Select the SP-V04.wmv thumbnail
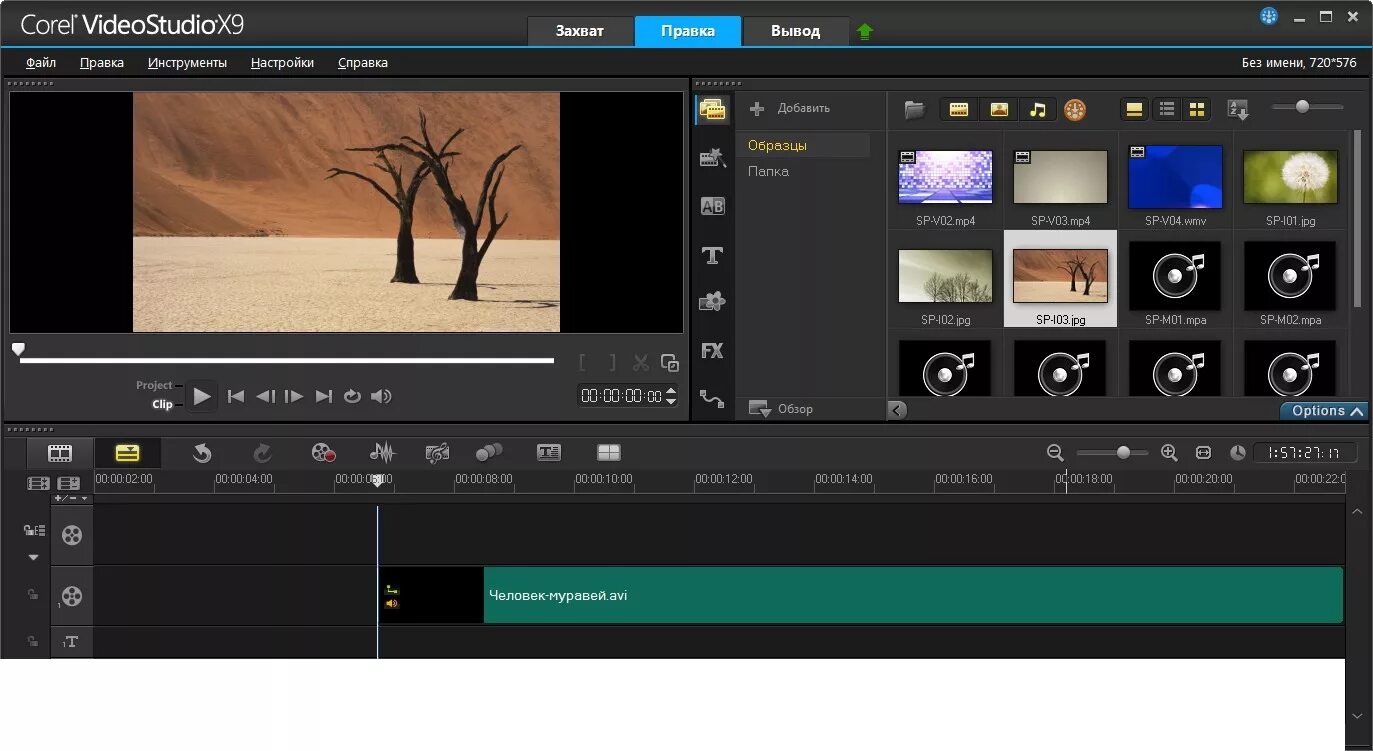Viewport: 1373px width, 751px height. [x=1175, y=177]
